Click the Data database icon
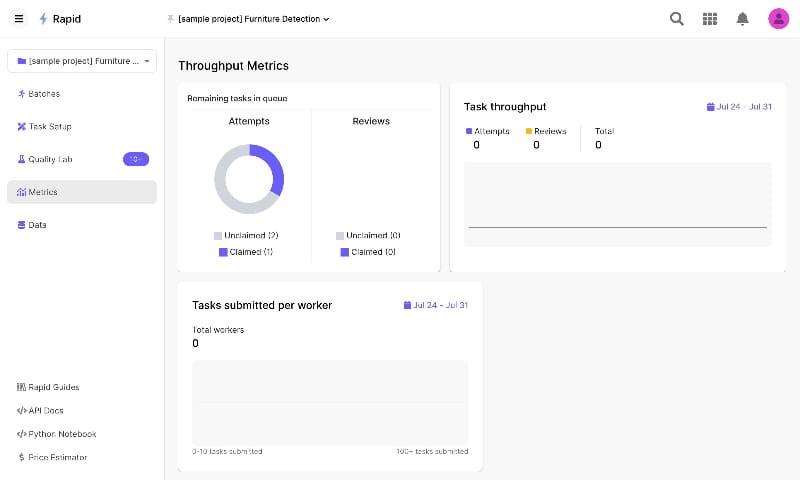Viewport: 800px width, 480px height. coord(21,225)
